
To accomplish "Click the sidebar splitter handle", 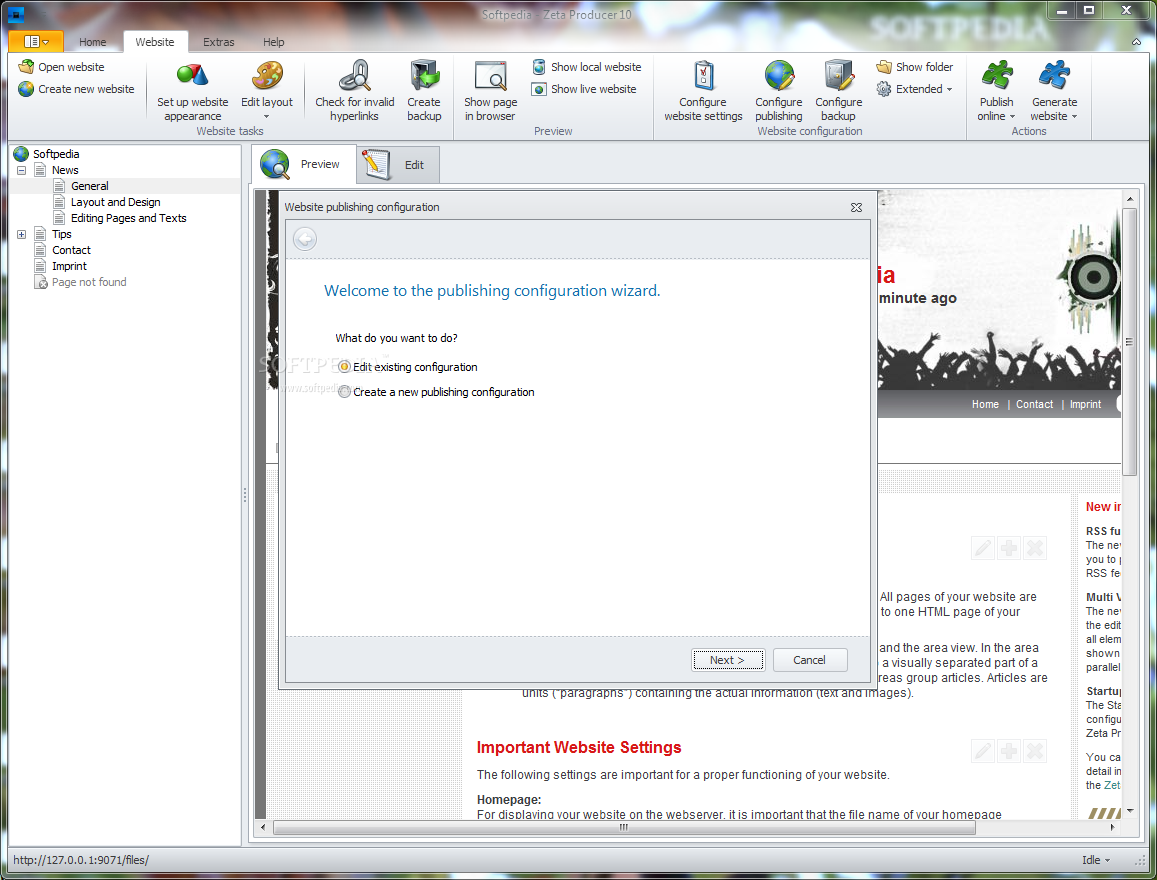I will [x=245, y=495].
